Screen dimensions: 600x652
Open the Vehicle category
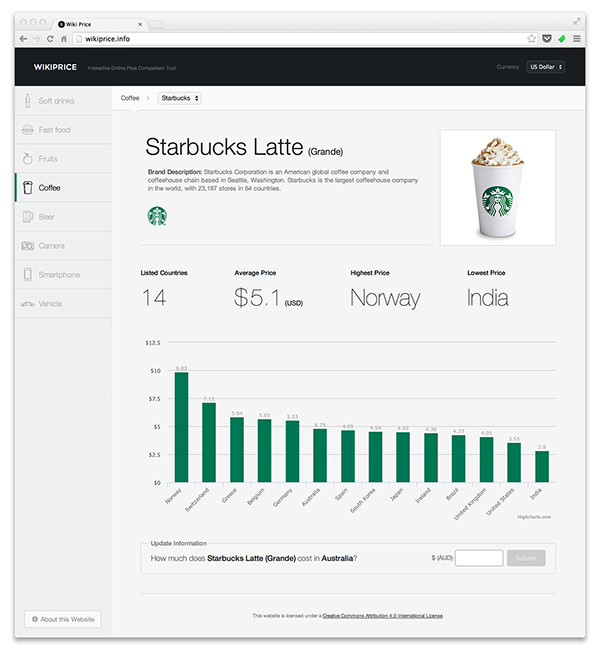[x=63, y=304]
